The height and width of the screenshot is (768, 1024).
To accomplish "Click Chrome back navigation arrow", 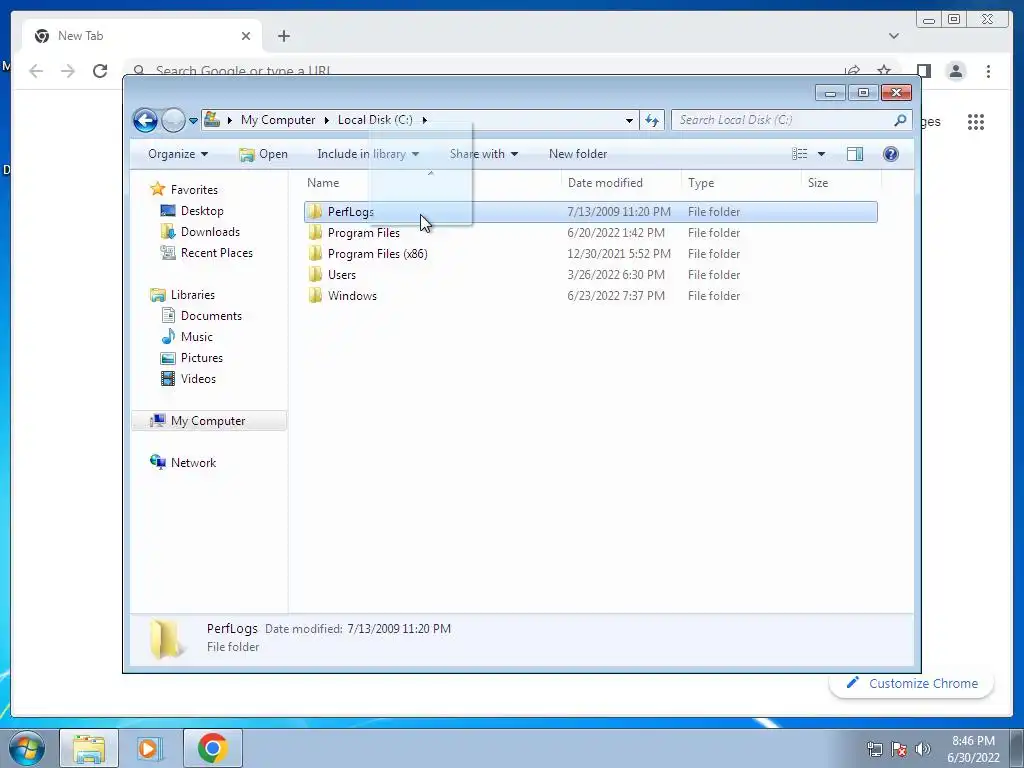I will [x=36, y=71].
